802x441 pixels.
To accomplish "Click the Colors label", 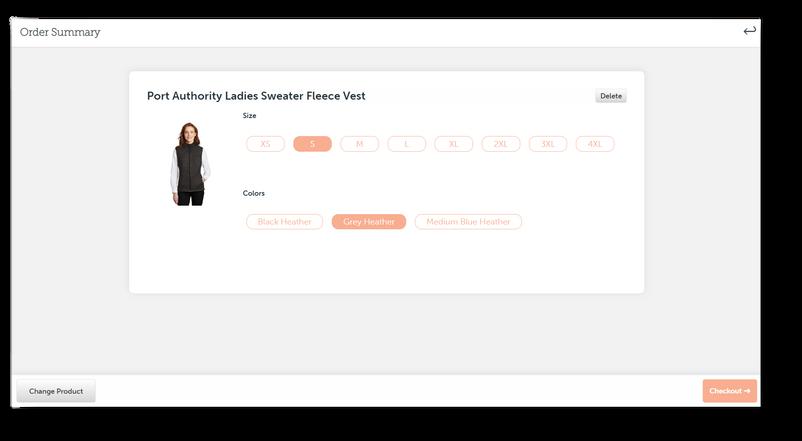I will [254, 193].
